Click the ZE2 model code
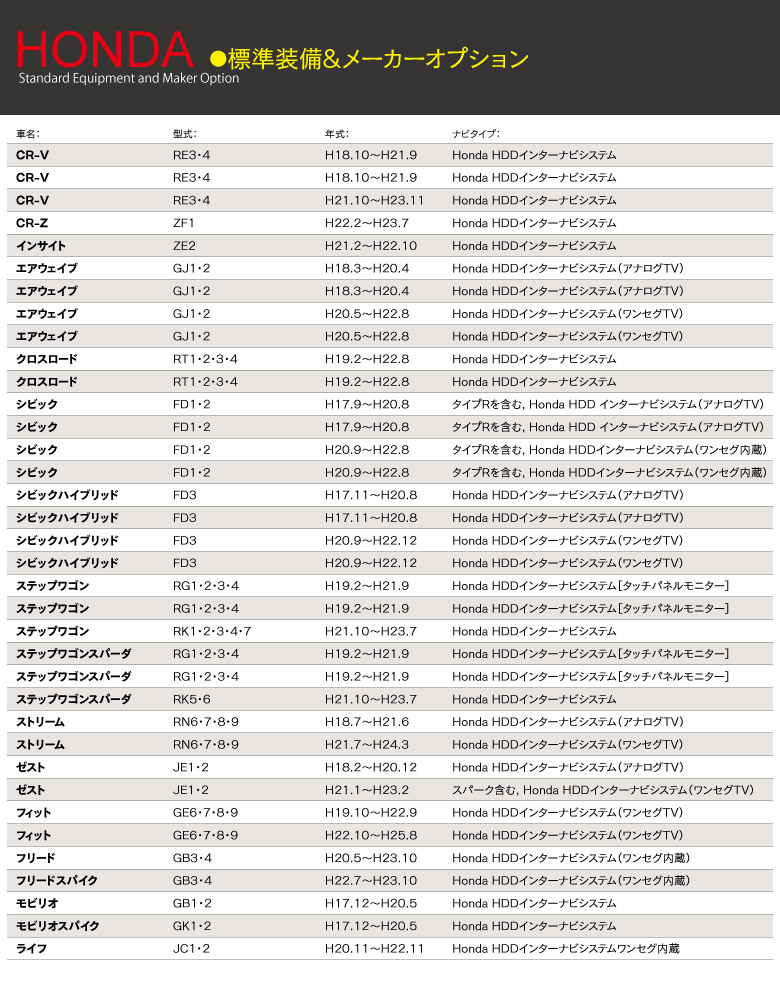The height and width of the screenshot is (995, 780). (184, 246)
